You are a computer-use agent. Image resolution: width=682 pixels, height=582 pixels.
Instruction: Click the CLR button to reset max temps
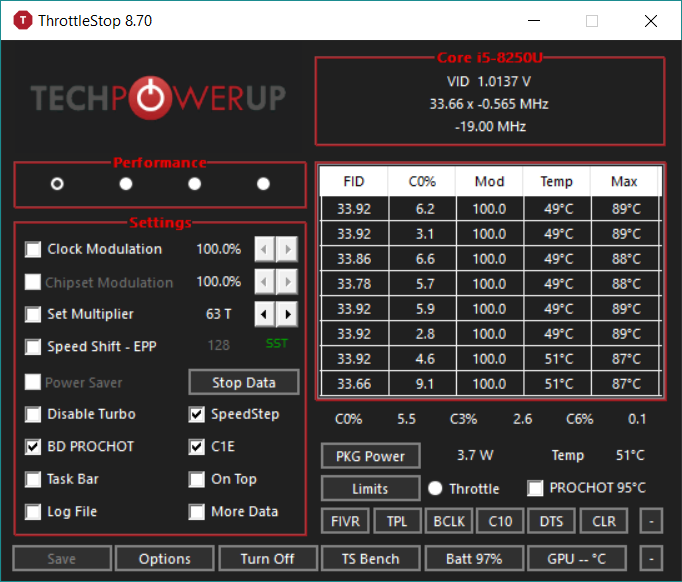[x=604, y=521]
